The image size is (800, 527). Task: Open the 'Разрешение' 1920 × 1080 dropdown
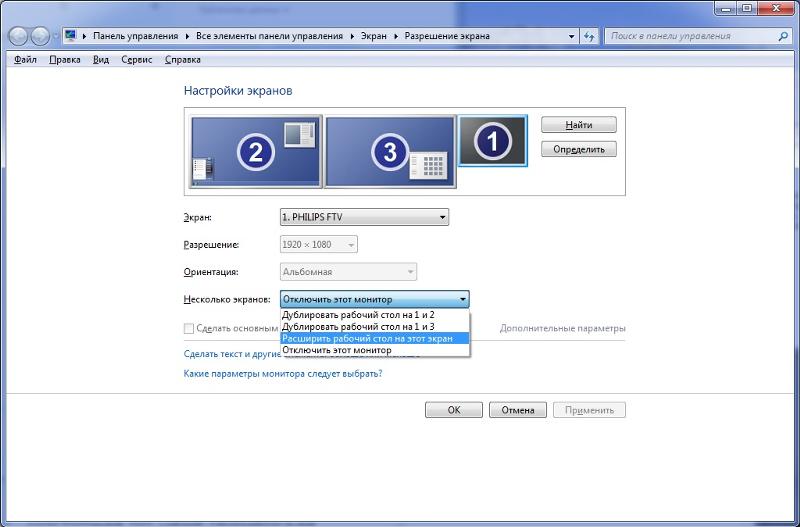[x=319, y=244]
